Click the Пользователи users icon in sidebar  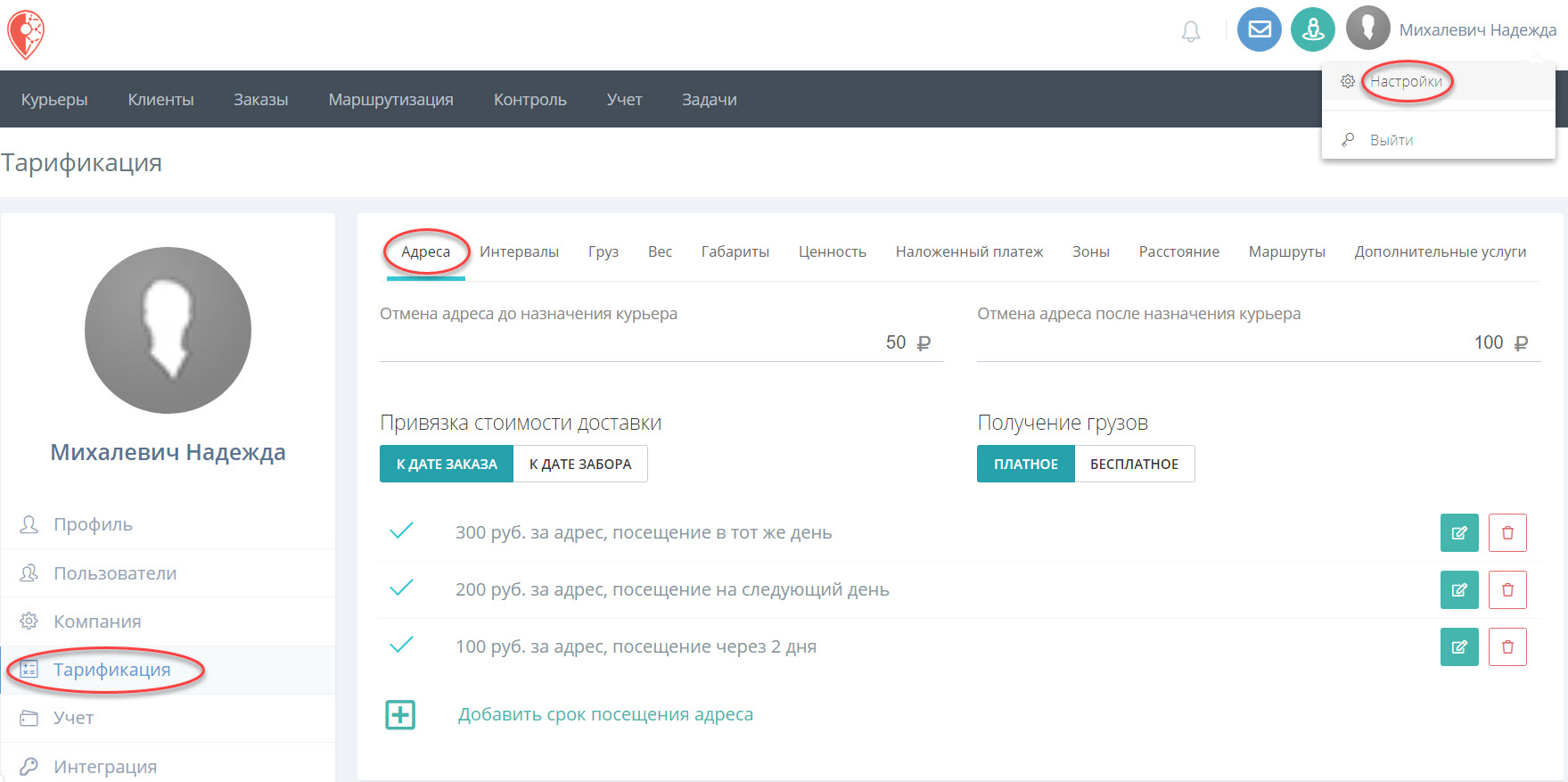point(29,572)
